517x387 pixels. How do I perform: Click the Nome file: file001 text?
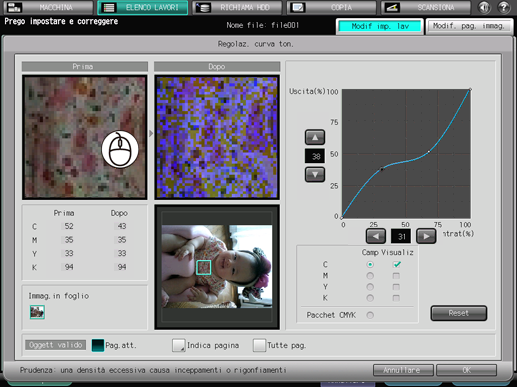click(x=263, y=25)
